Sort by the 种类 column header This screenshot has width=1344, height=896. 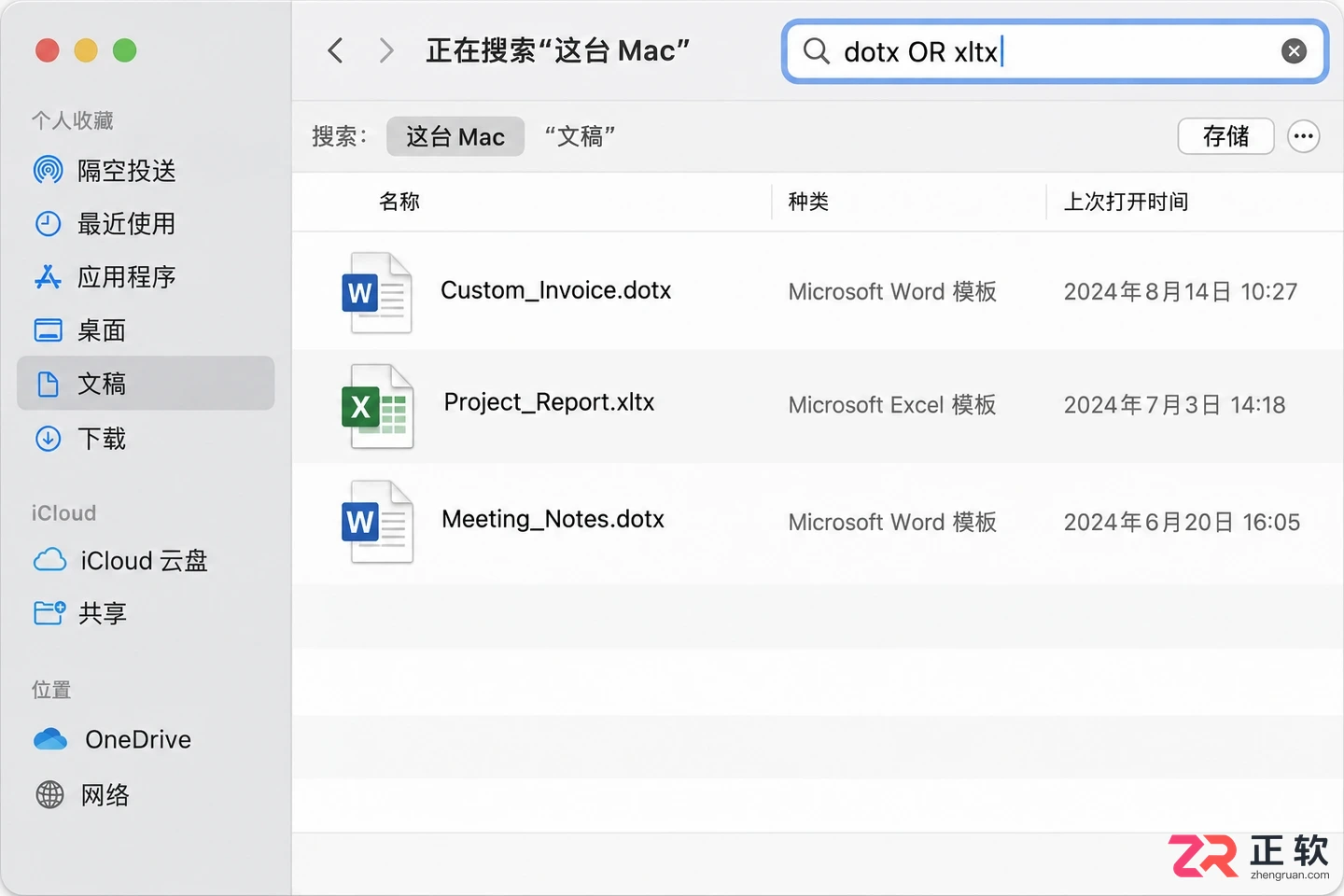click(x=808, y=202)
